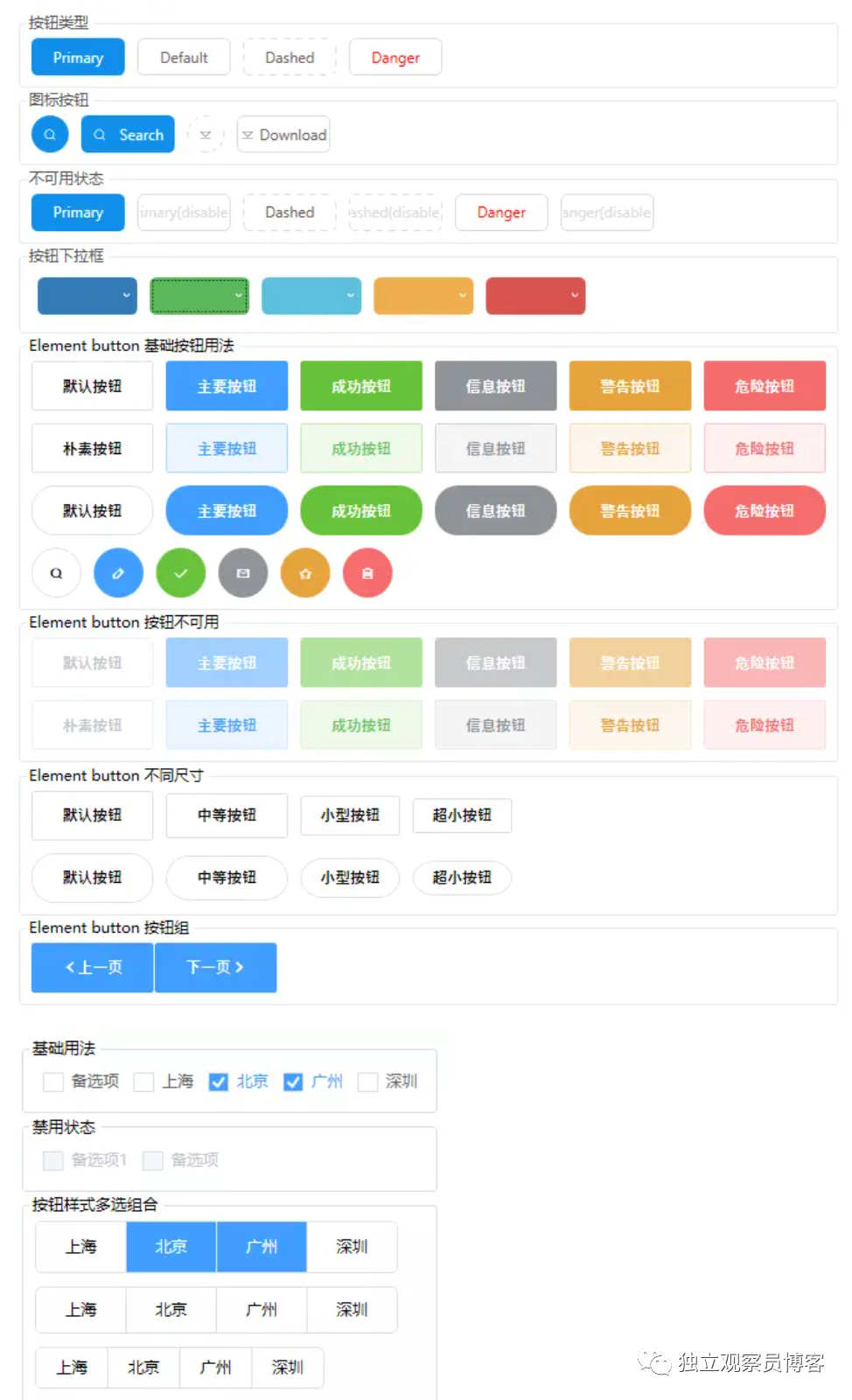Select 上海 in the second checkbox button group
This screenshot has width=852, height=1400.
(x=80, y=1310)
